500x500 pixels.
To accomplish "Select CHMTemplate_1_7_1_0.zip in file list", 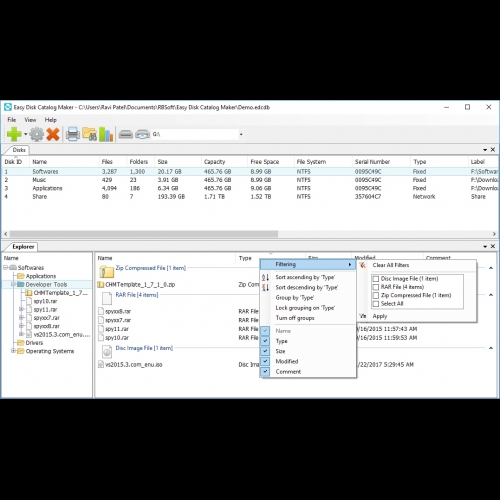I will (140, 284).
